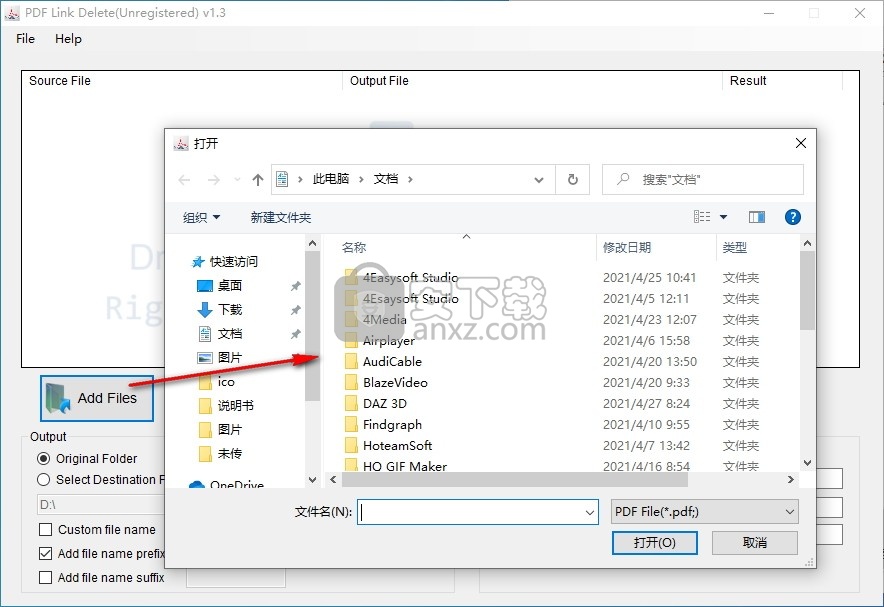This screenshot has width=884, height=607.
Task: Expand view options dropdown arrow
Action: click(723, 217)
